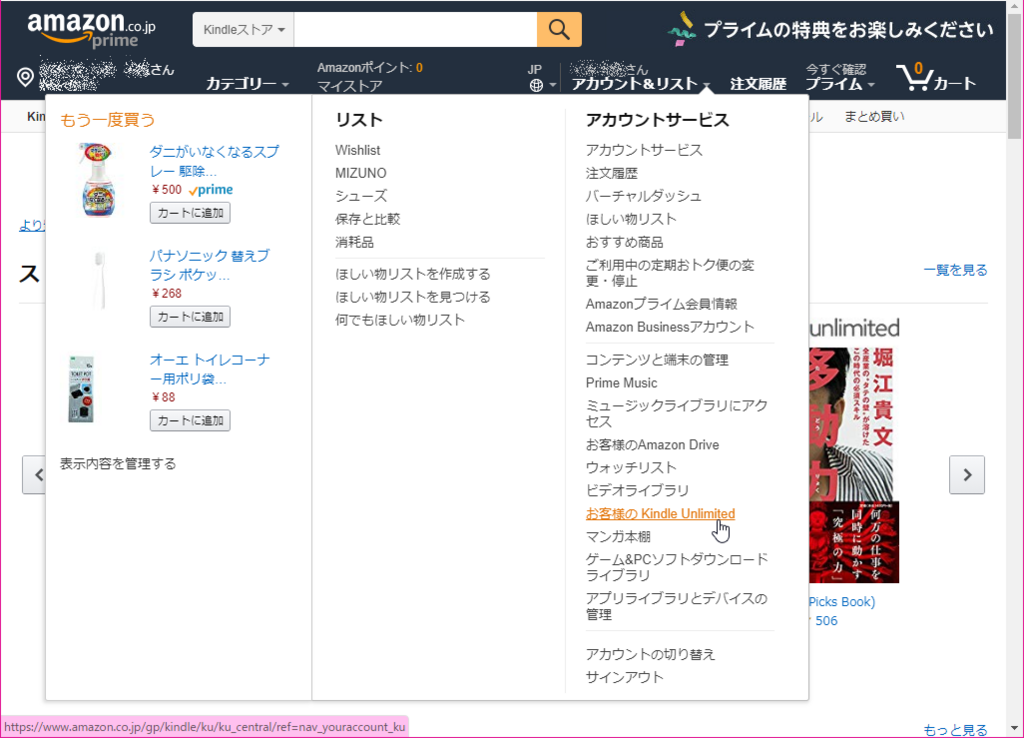Screen dimensions: 1024x738
Task: Open Amazon Businessアカウント menu item
Action: coord(670,327)
